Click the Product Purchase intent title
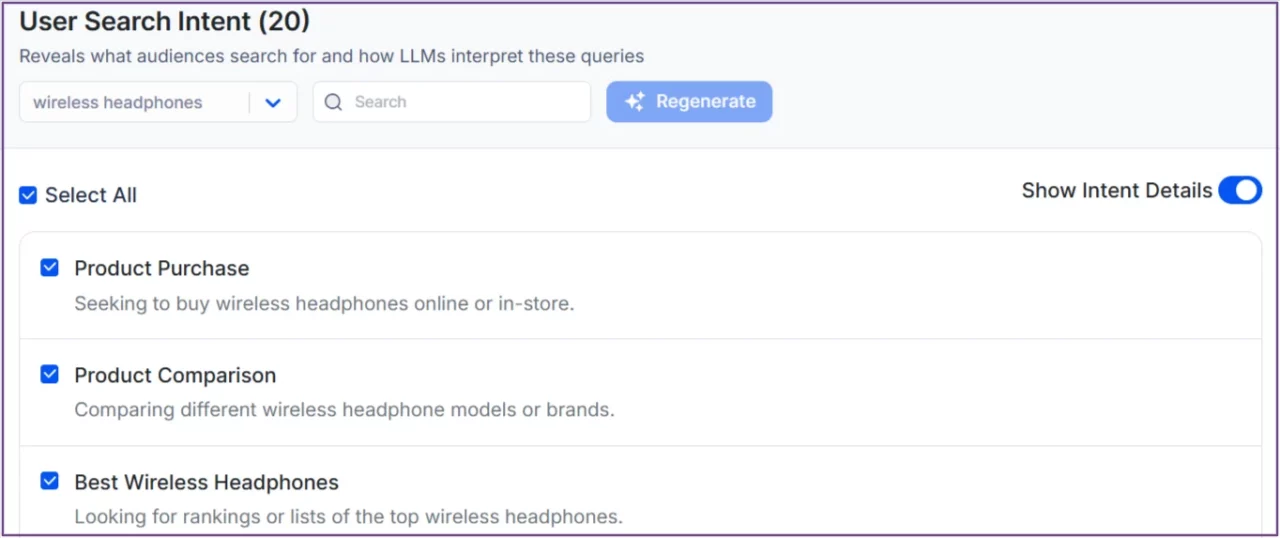1280x538 pixels. click(162, 268)
